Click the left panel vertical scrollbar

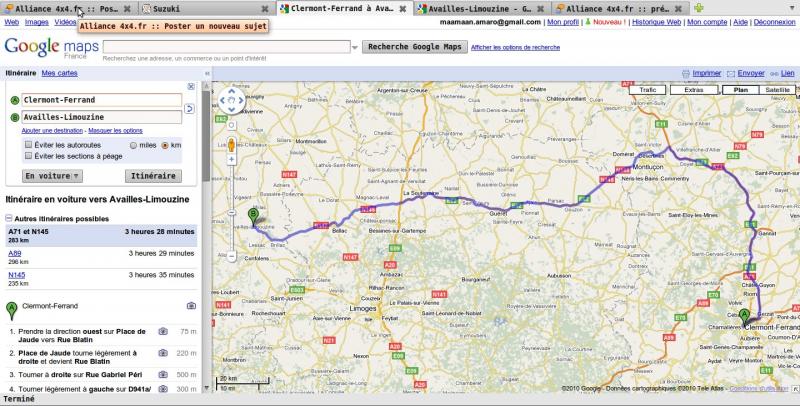(x=206, y=237)
